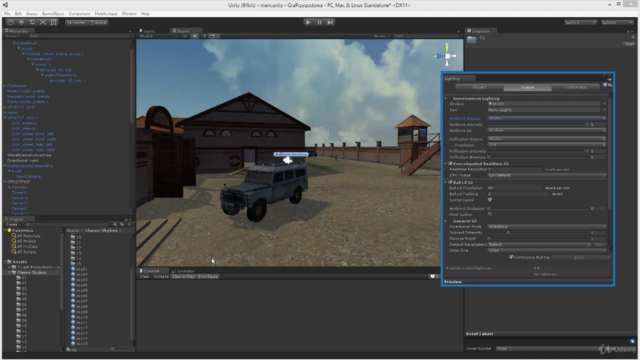Open the Component menu
This screenshot has width=640, height=360.
(79, 13)
